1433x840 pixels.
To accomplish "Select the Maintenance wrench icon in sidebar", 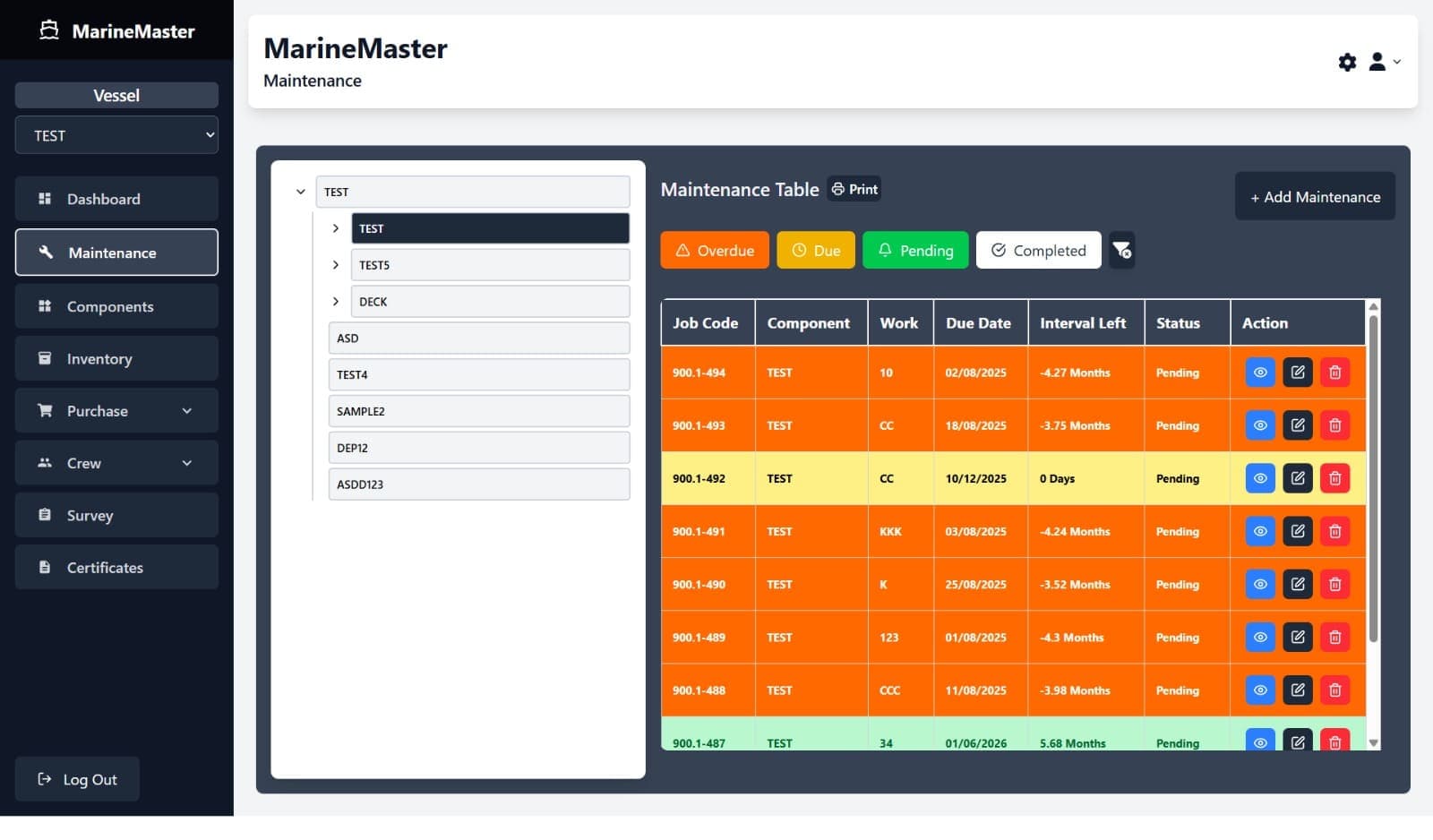I will click(45, 253).
